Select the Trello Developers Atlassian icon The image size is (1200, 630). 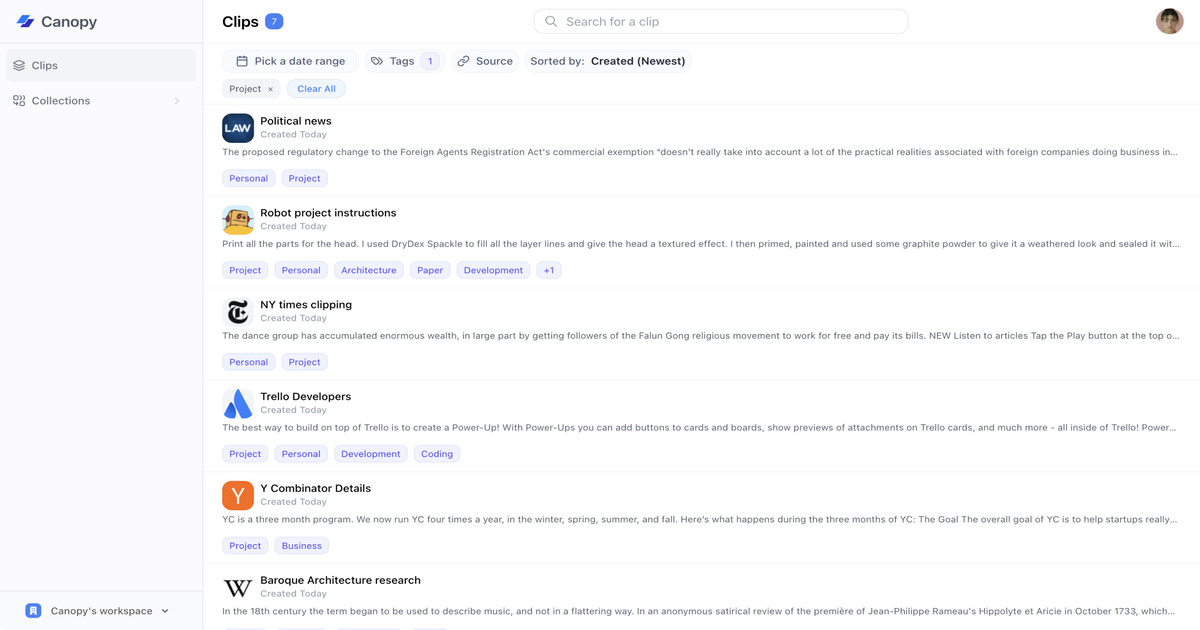pos(238,404)
